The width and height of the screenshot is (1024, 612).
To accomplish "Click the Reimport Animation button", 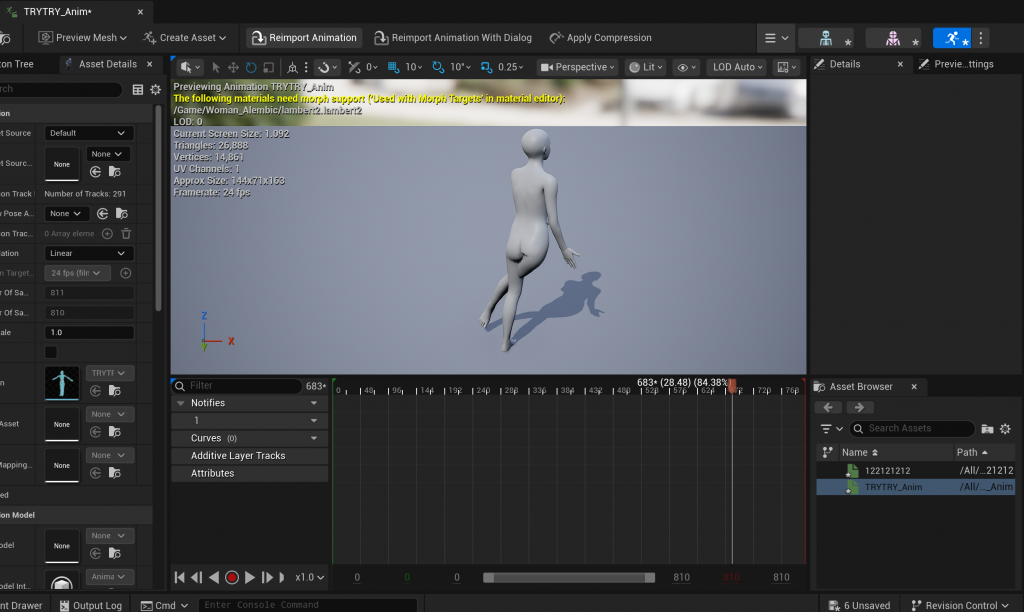I will click(304, 38).
